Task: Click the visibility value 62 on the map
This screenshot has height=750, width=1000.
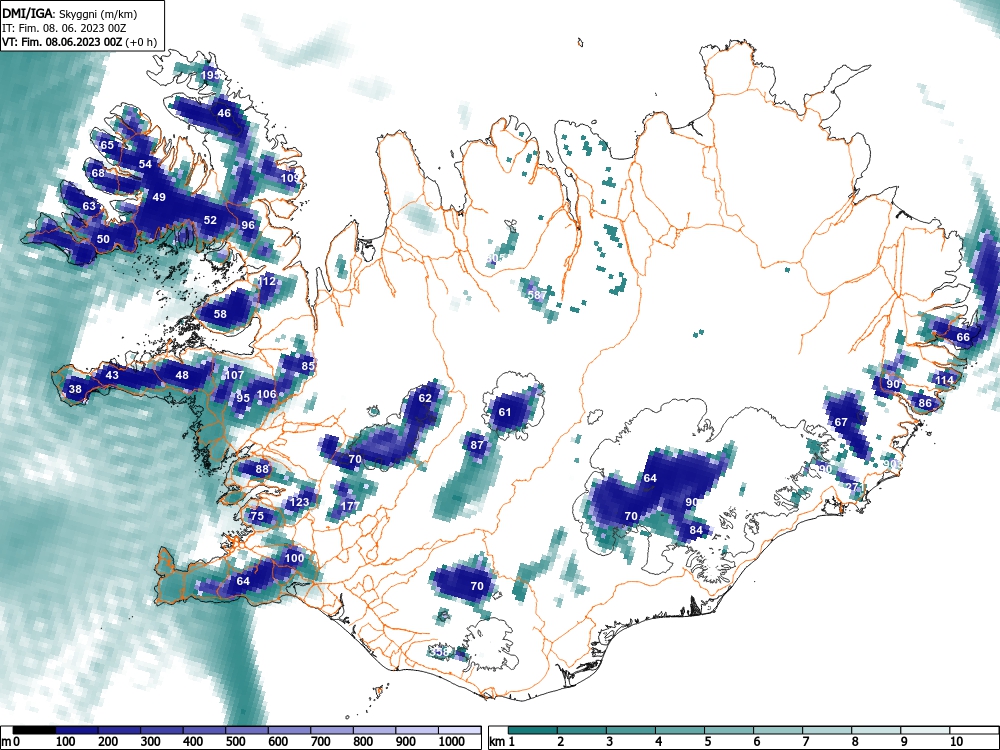Action: point(425,399)
